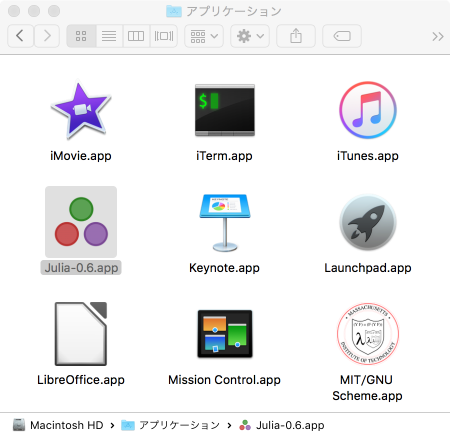Click the highlighted Julia-0.6.app name label
Viewport: 450px width, 436px height.
tap(81, 268)
